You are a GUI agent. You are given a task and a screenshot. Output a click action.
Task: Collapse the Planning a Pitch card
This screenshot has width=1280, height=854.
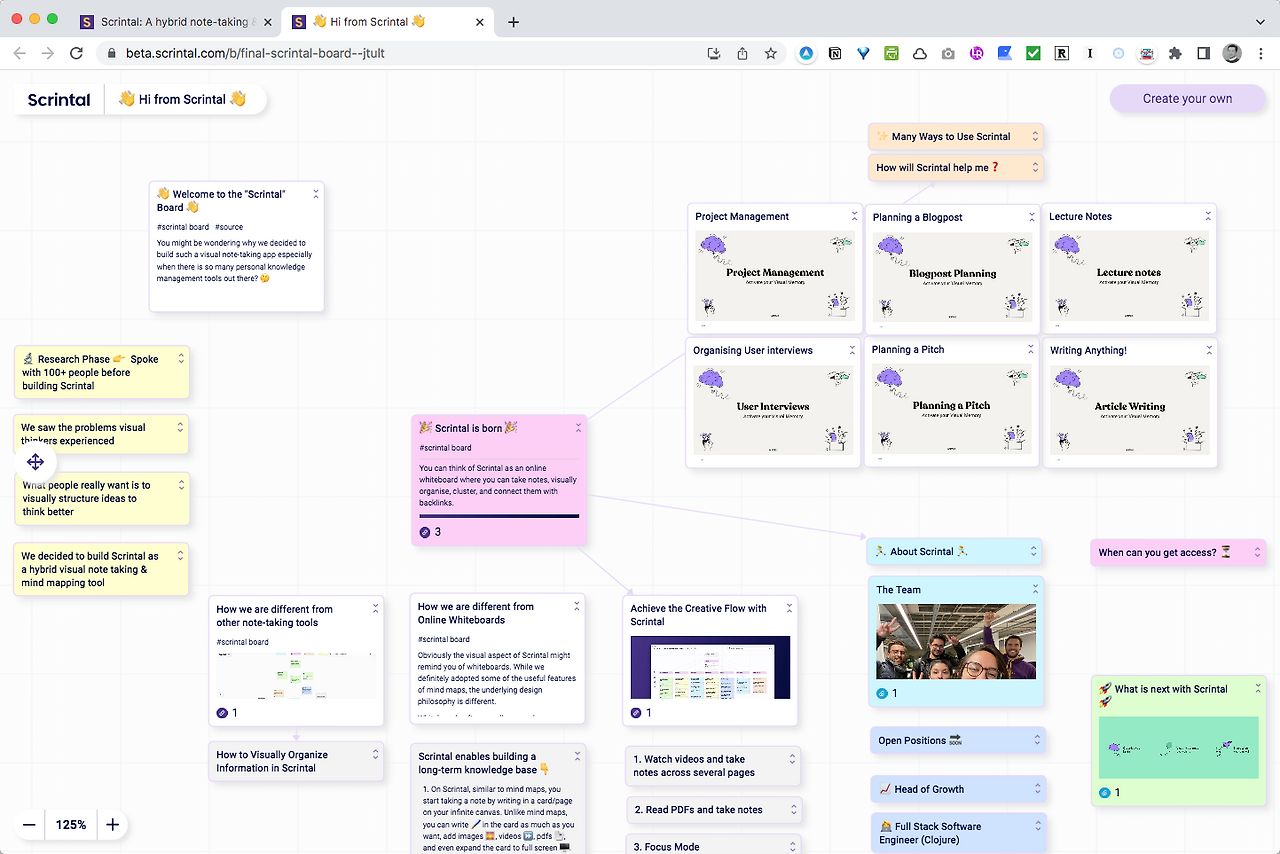[1031, 349]
